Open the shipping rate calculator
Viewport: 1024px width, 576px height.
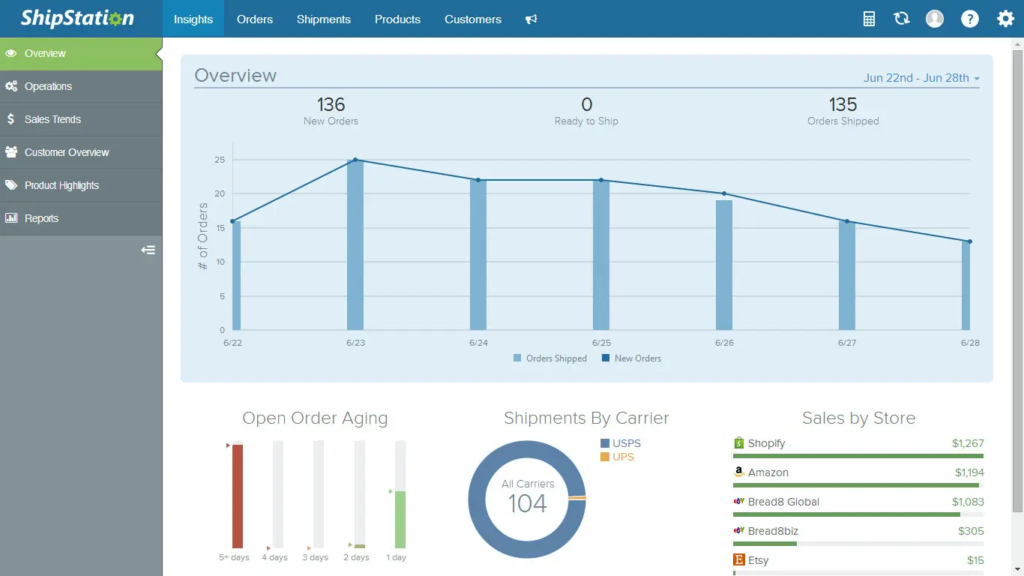[868, 18]
